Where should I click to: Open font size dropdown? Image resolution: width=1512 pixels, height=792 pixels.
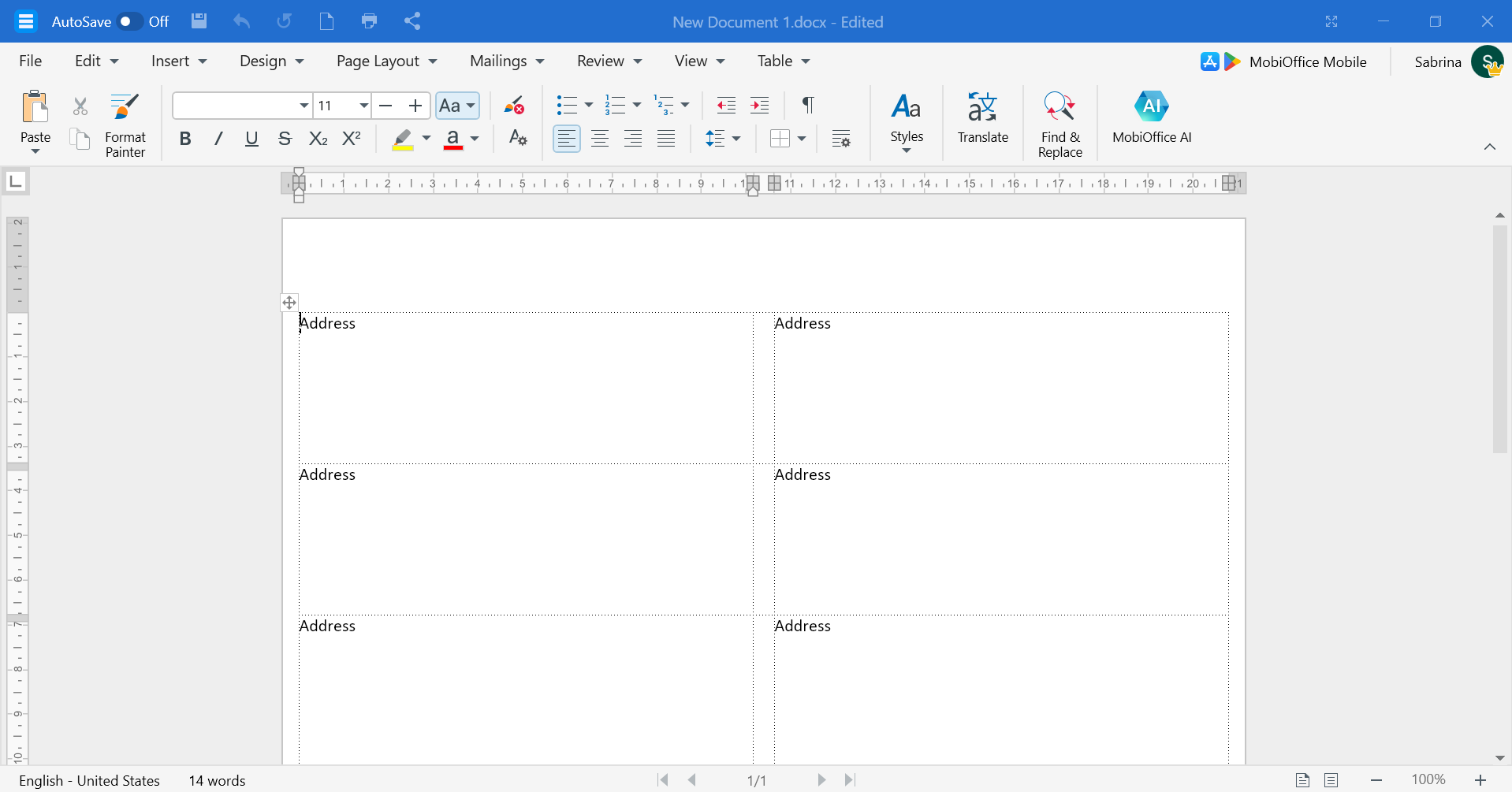[x=363, y=106]
